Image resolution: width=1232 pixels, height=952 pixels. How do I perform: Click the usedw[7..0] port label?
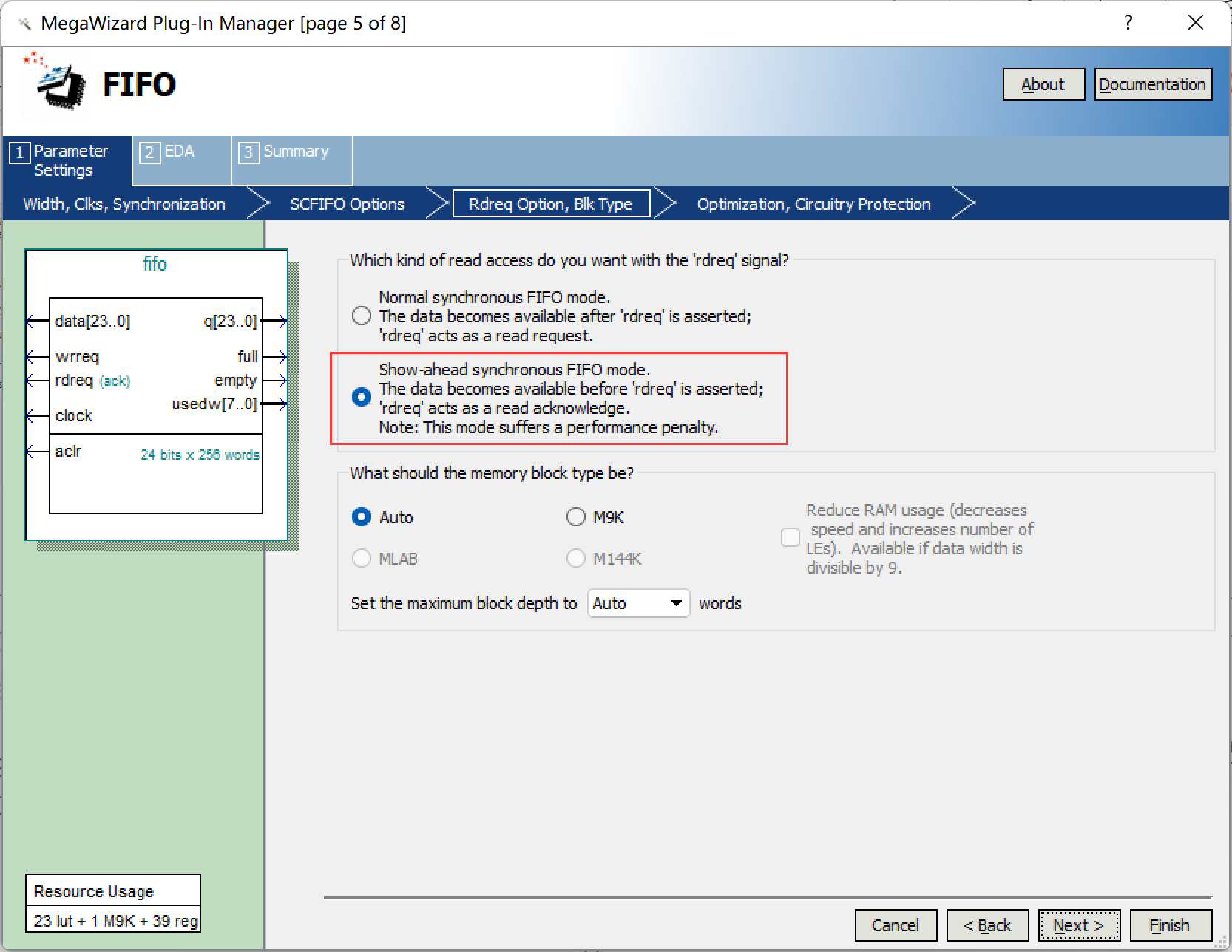coord(214,404)
